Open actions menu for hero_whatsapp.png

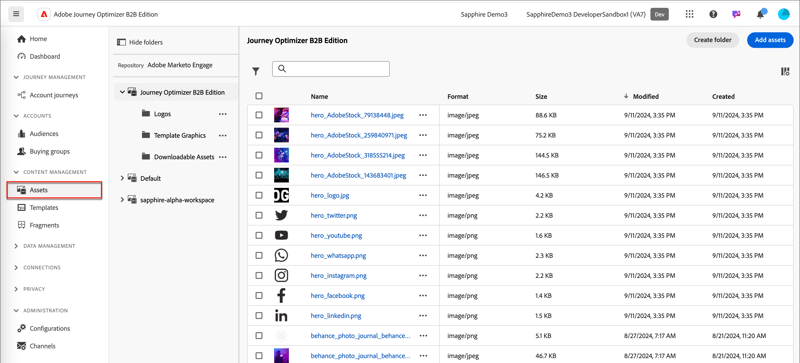422,255
